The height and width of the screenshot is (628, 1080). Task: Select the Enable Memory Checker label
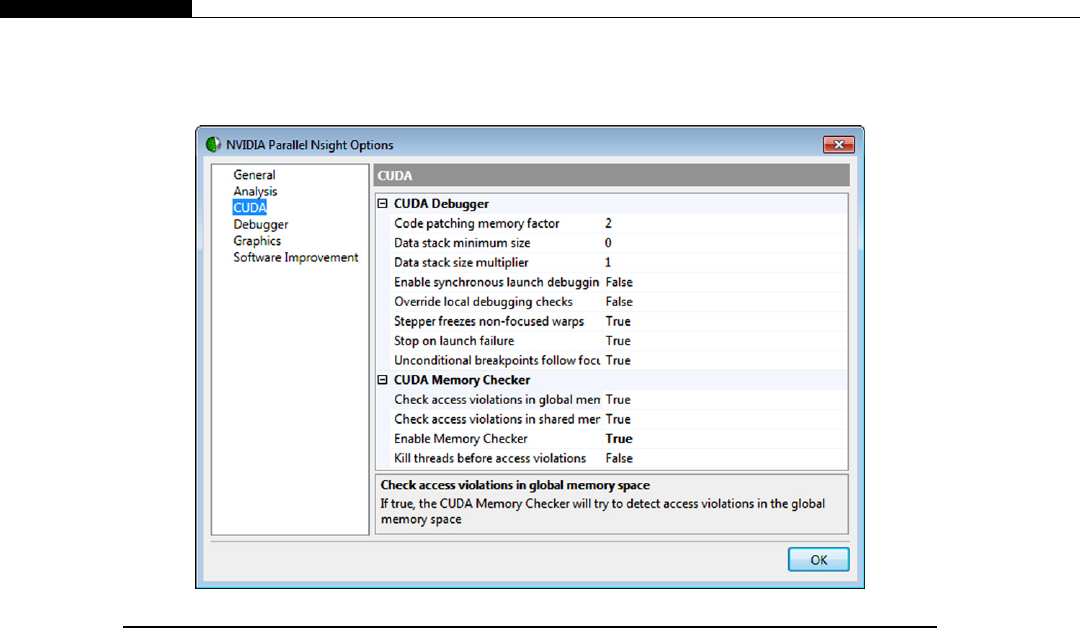pyautogui.click(x=460, y=439)
